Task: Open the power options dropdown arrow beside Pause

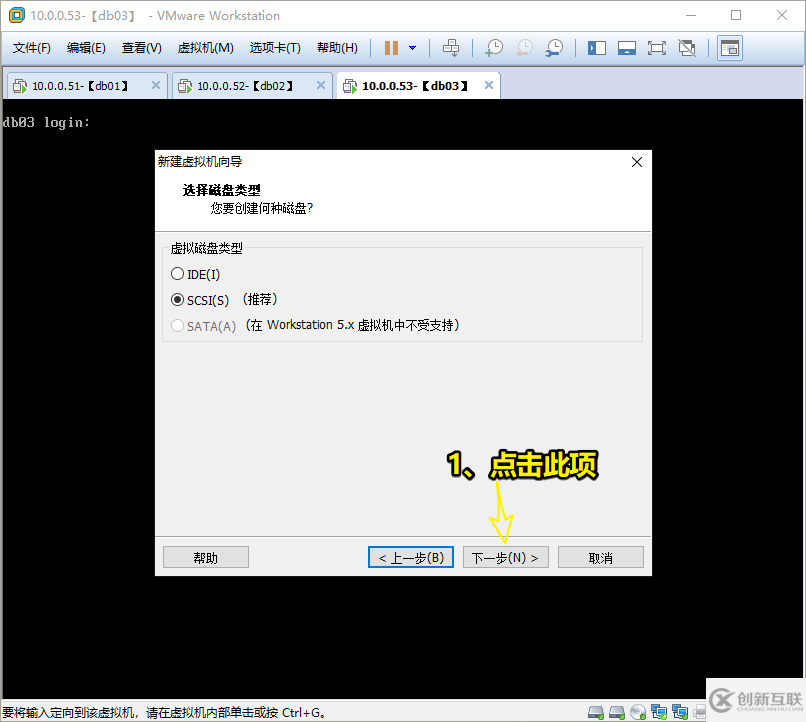Action: (x=412, y=48)
